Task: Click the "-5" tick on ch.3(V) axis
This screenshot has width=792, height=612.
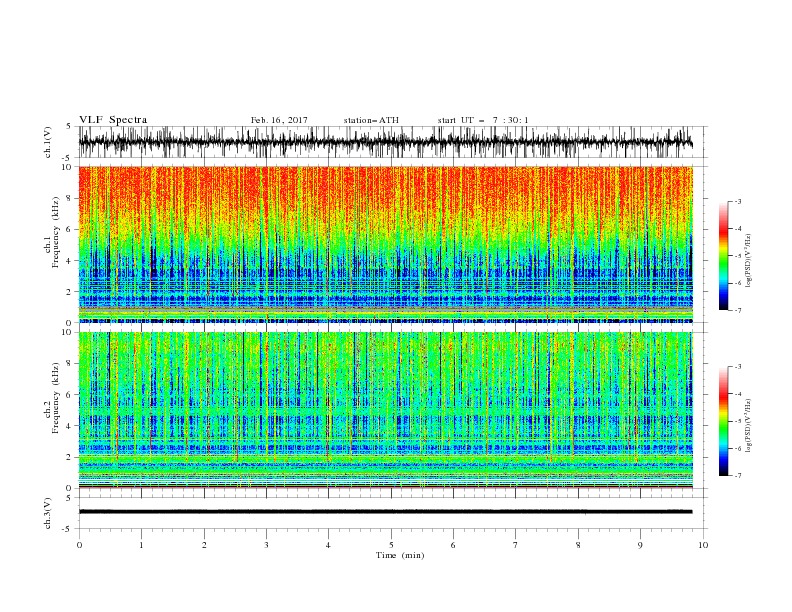Action: [x=68, y=529]
